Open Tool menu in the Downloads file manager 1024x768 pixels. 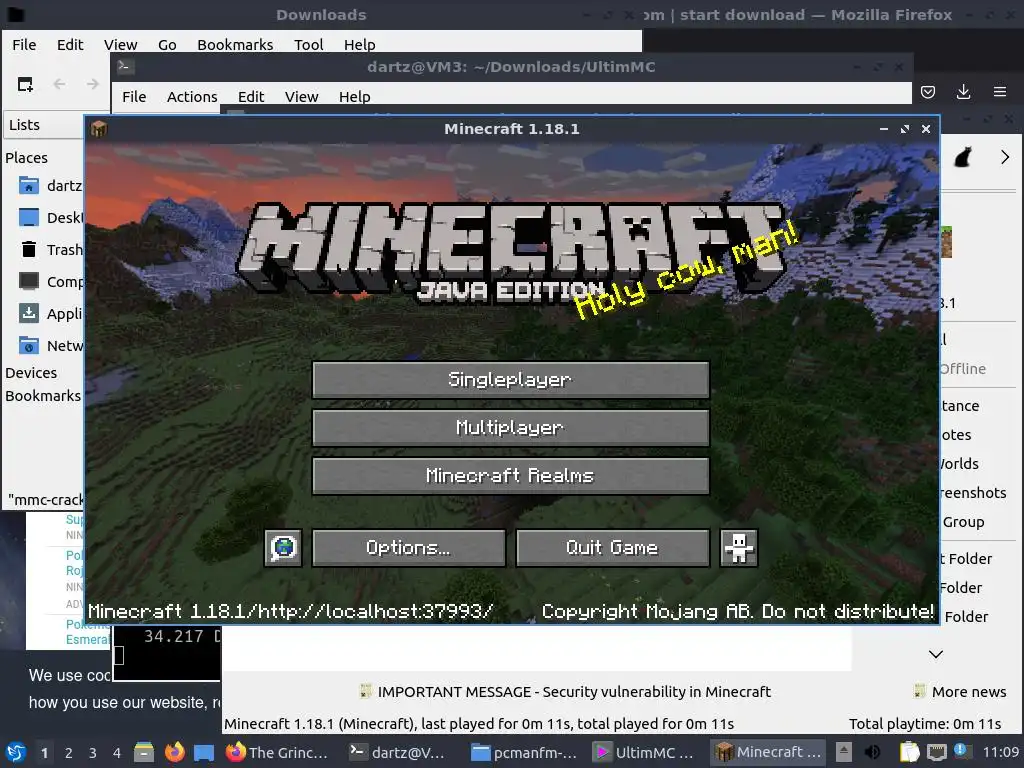point(308,44)
